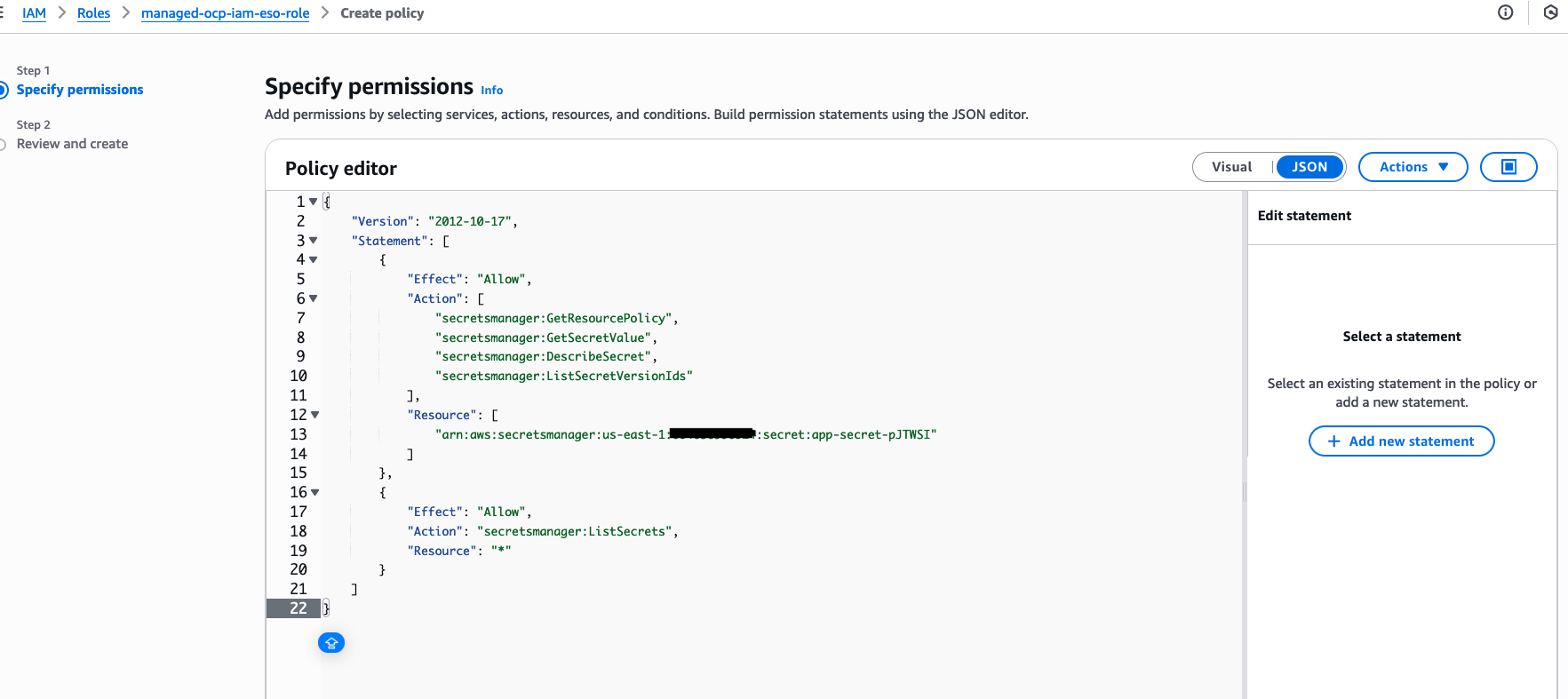Switch policy editor to Visual mode
Screen dimensions: 1568x699
1231,167
